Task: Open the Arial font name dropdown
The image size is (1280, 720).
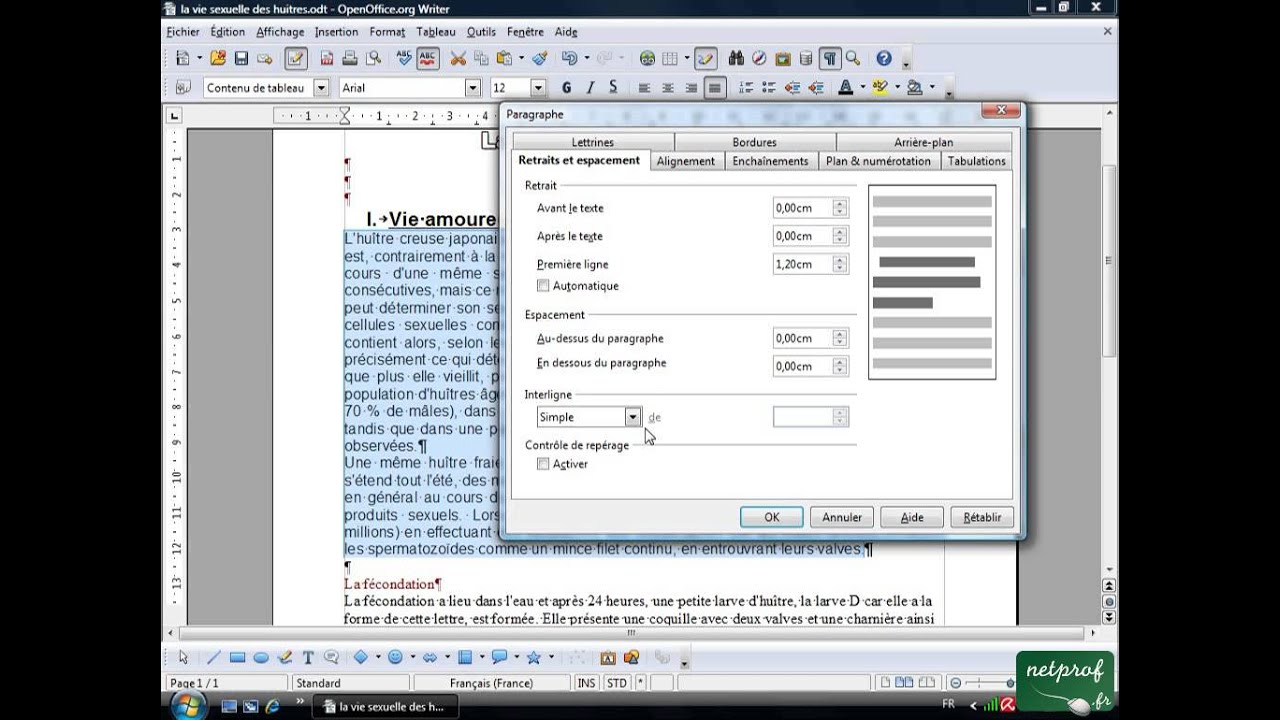Action: pyautogui.click(x=473, y=88)
